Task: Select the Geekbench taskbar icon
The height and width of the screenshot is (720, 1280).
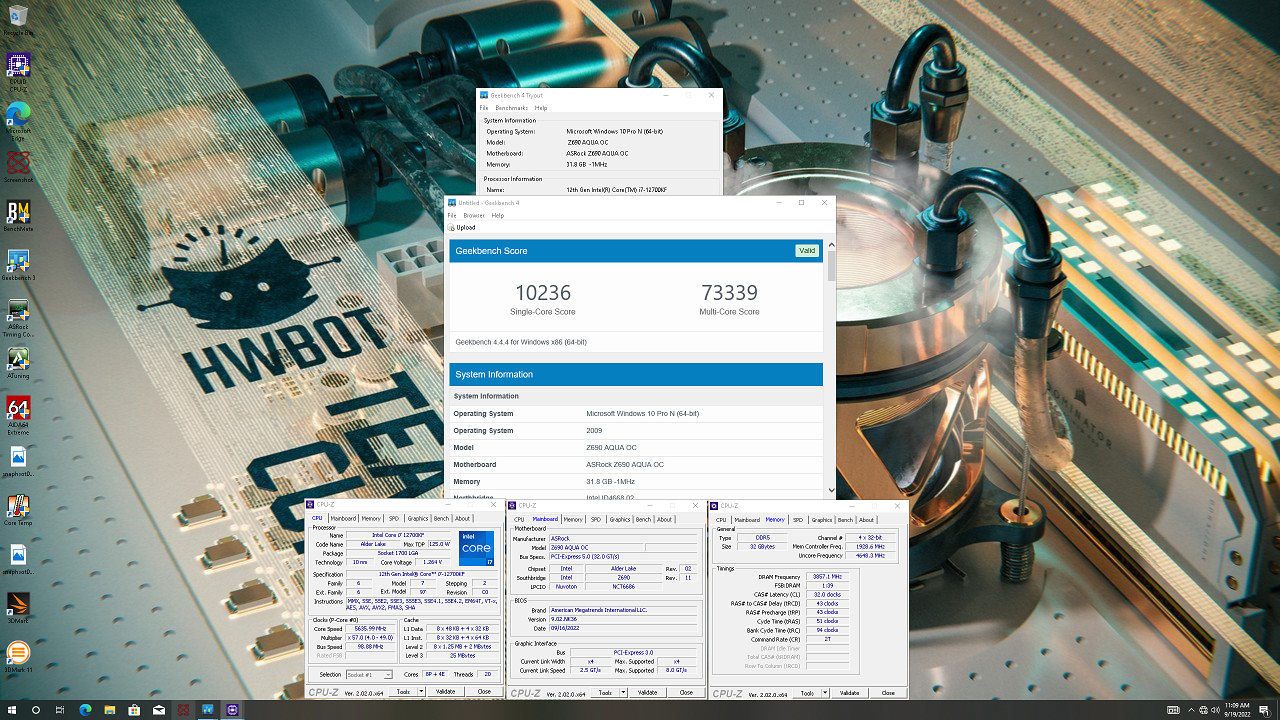Action: point(208,710)
